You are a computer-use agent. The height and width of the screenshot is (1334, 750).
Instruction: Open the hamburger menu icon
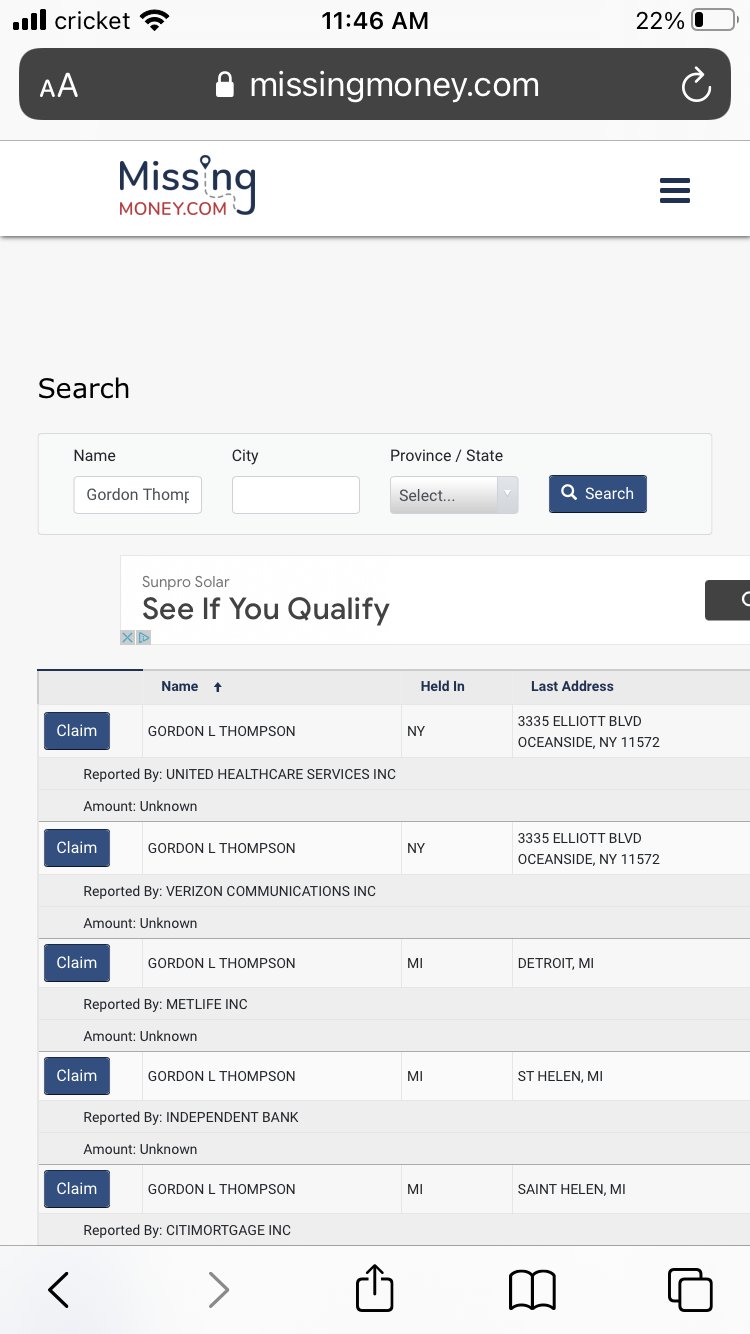675,190
